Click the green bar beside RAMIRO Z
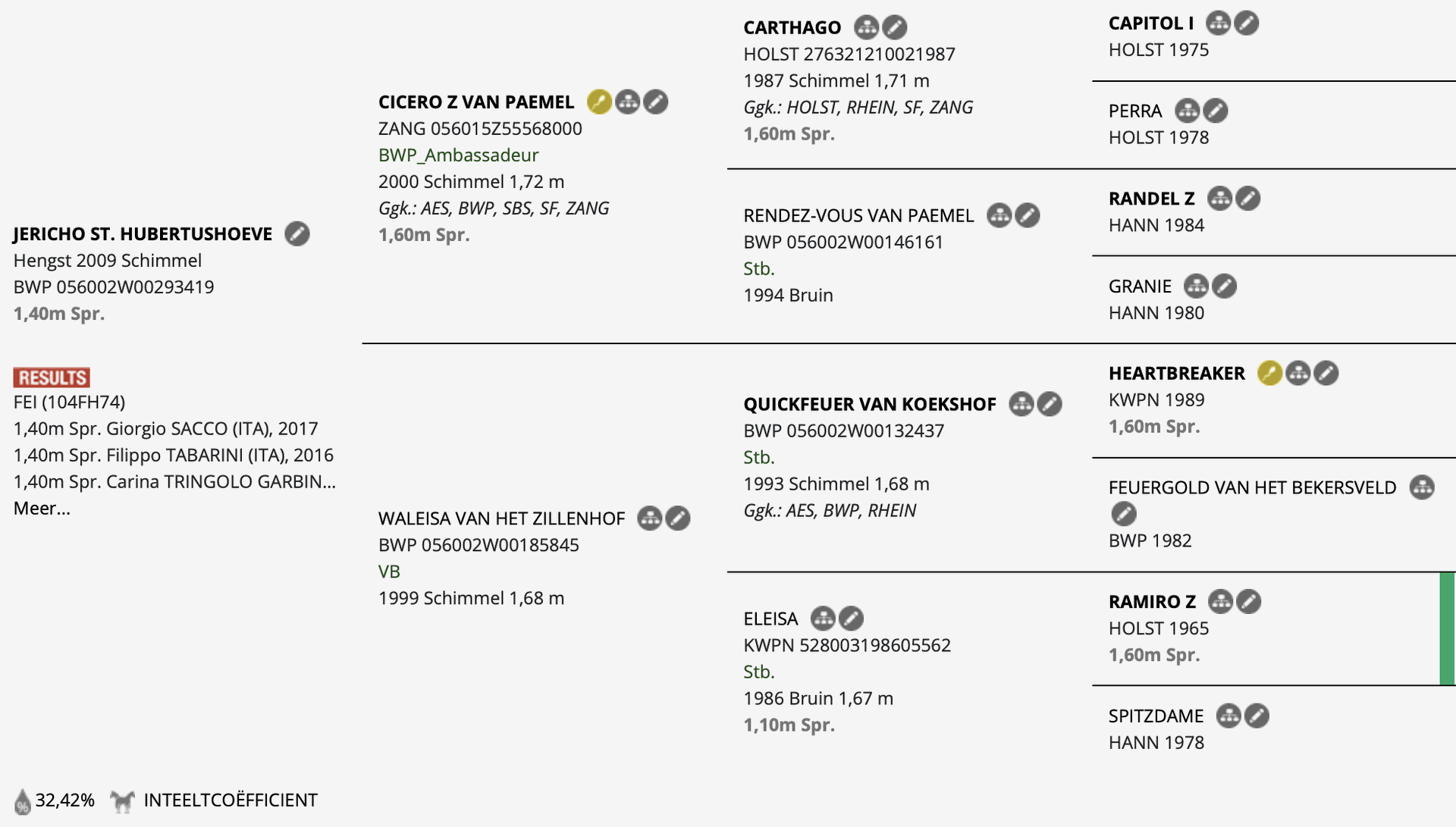 pyautogui.click(x=1447, y=629)
